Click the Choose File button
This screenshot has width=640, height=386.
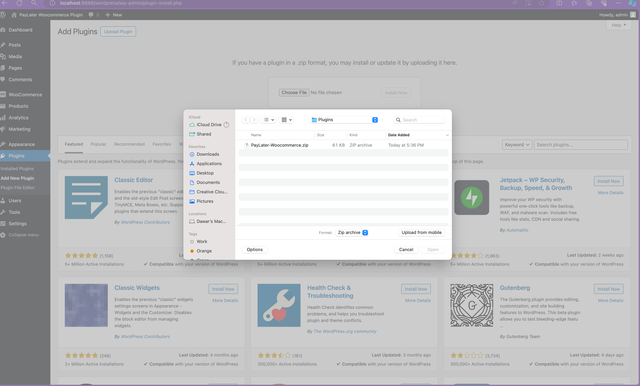[294, 93]
